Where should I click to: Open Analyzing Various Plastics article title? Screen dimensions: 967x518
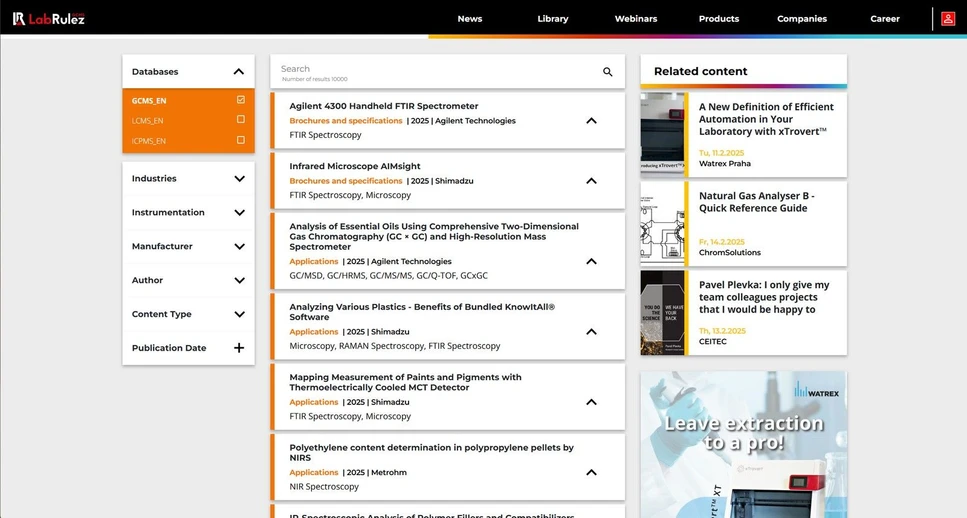422,311
